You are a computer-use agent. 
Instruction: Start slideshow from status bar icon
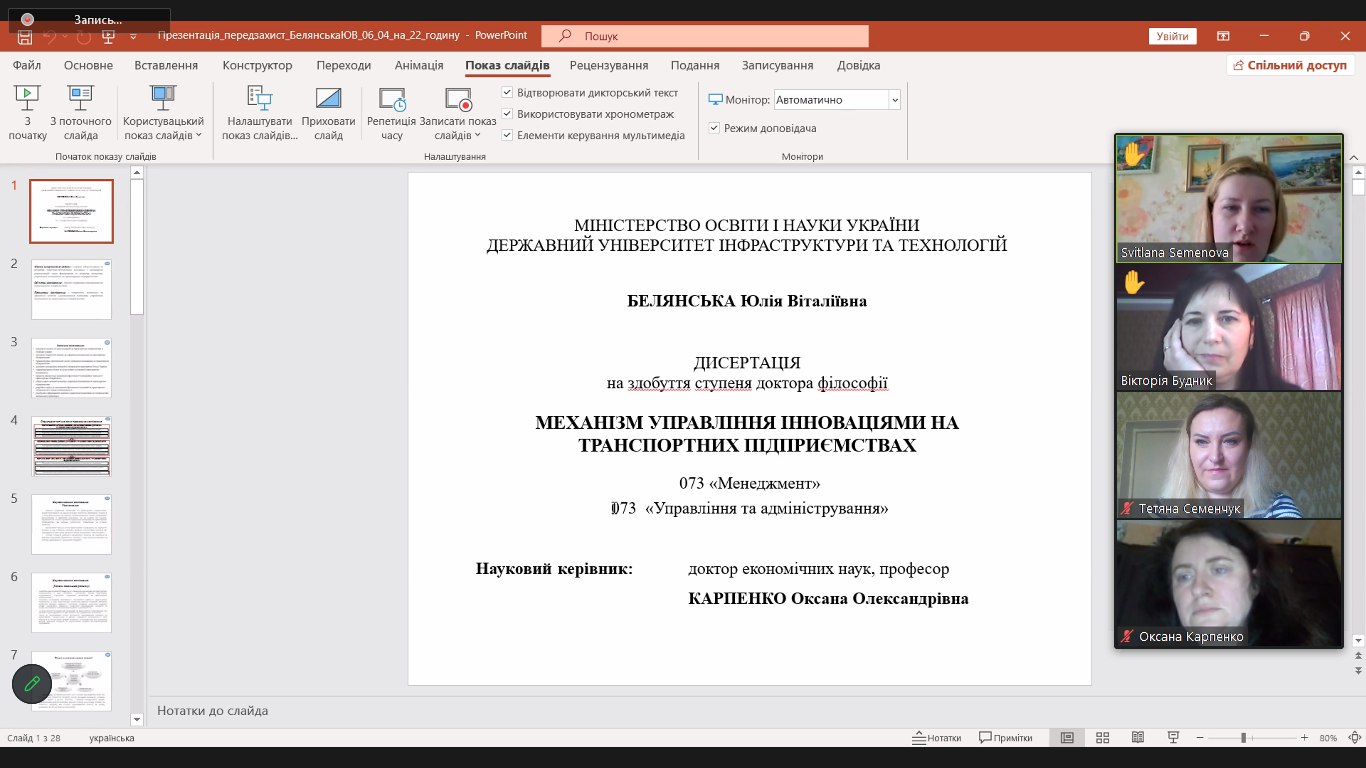tap(1173, 738)
